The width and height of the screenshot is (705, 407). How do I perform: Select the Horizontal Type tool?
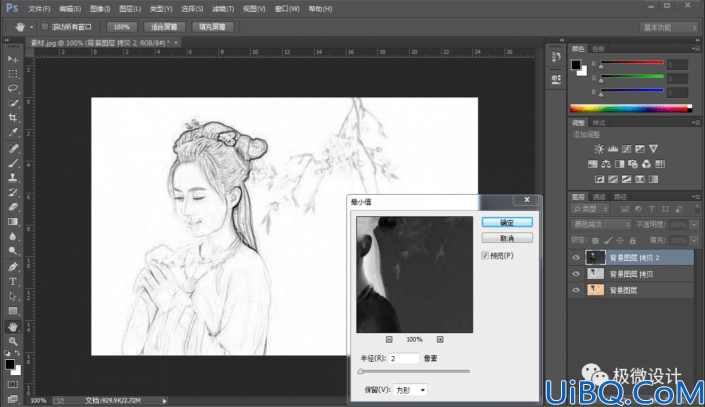[13, 282]
